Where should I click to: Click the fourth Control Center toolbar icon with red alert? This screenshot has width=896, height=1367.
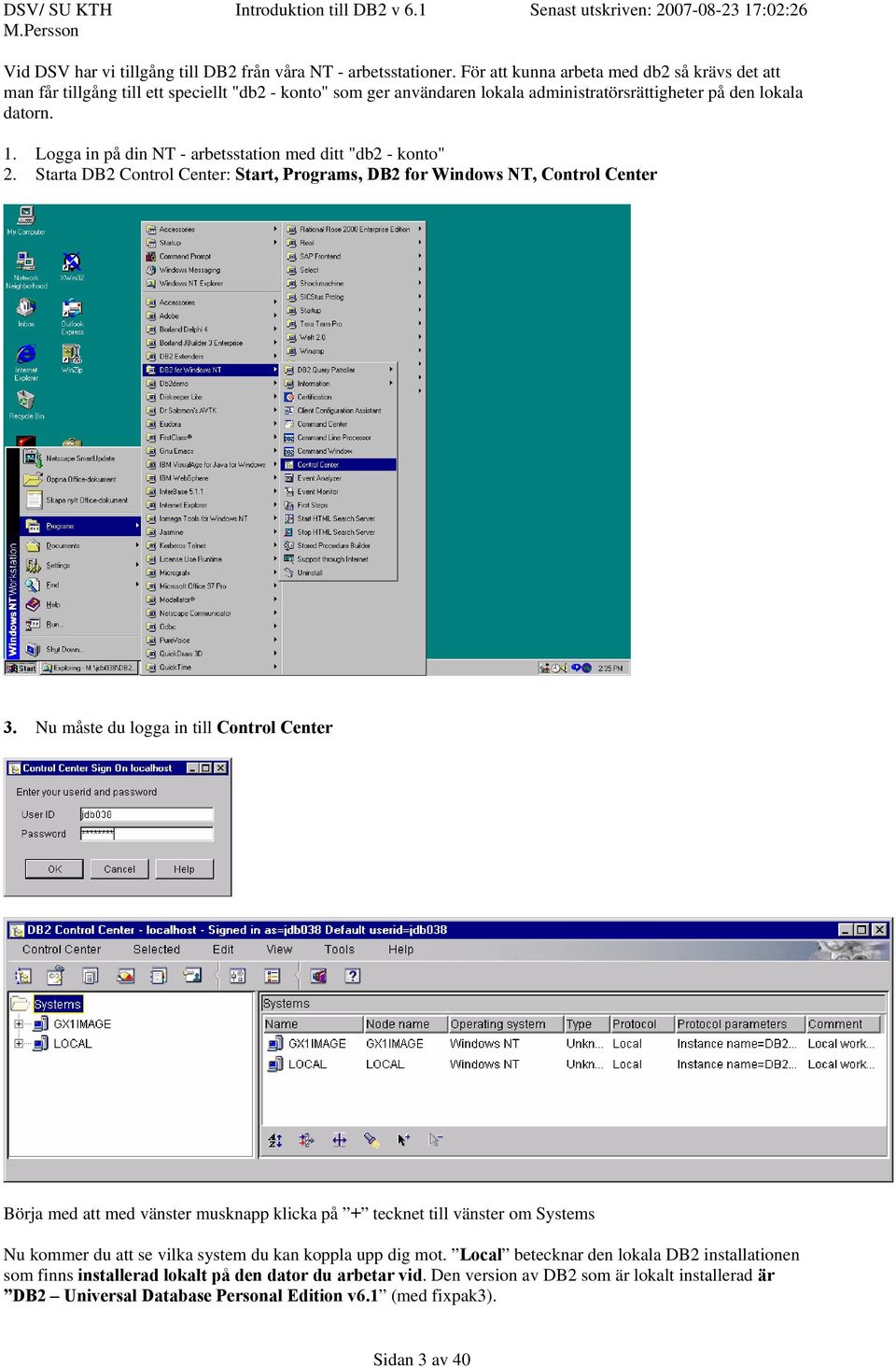(125, 976)
